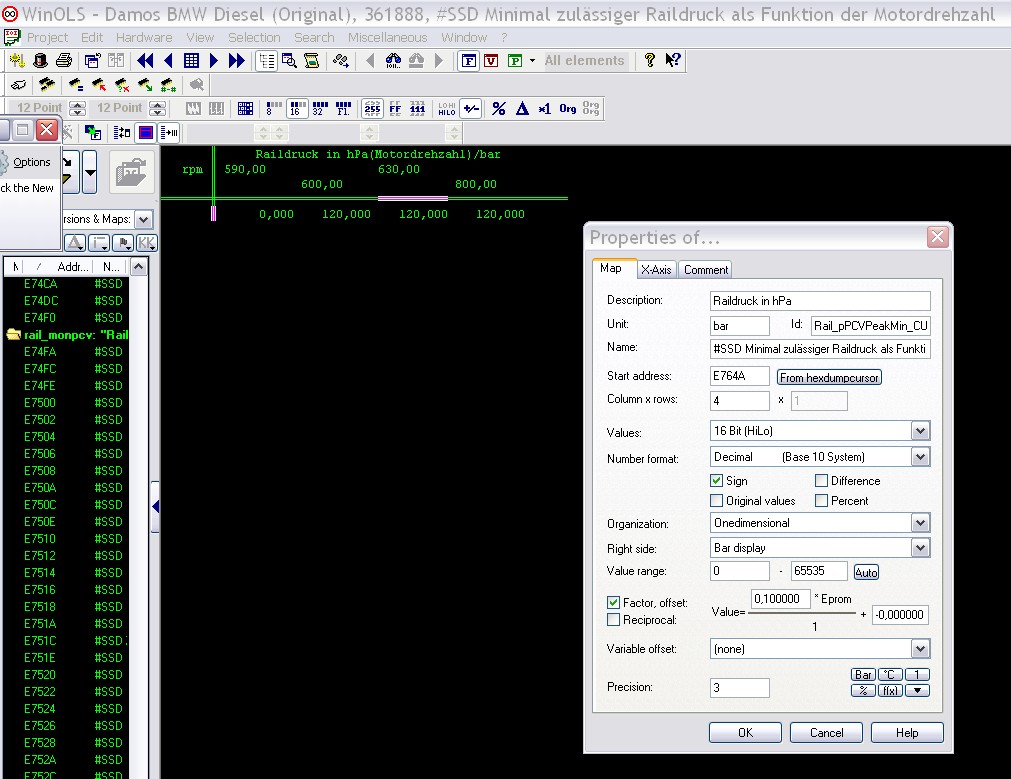Toggle the +/- sign toolbar button

[471, 108]
